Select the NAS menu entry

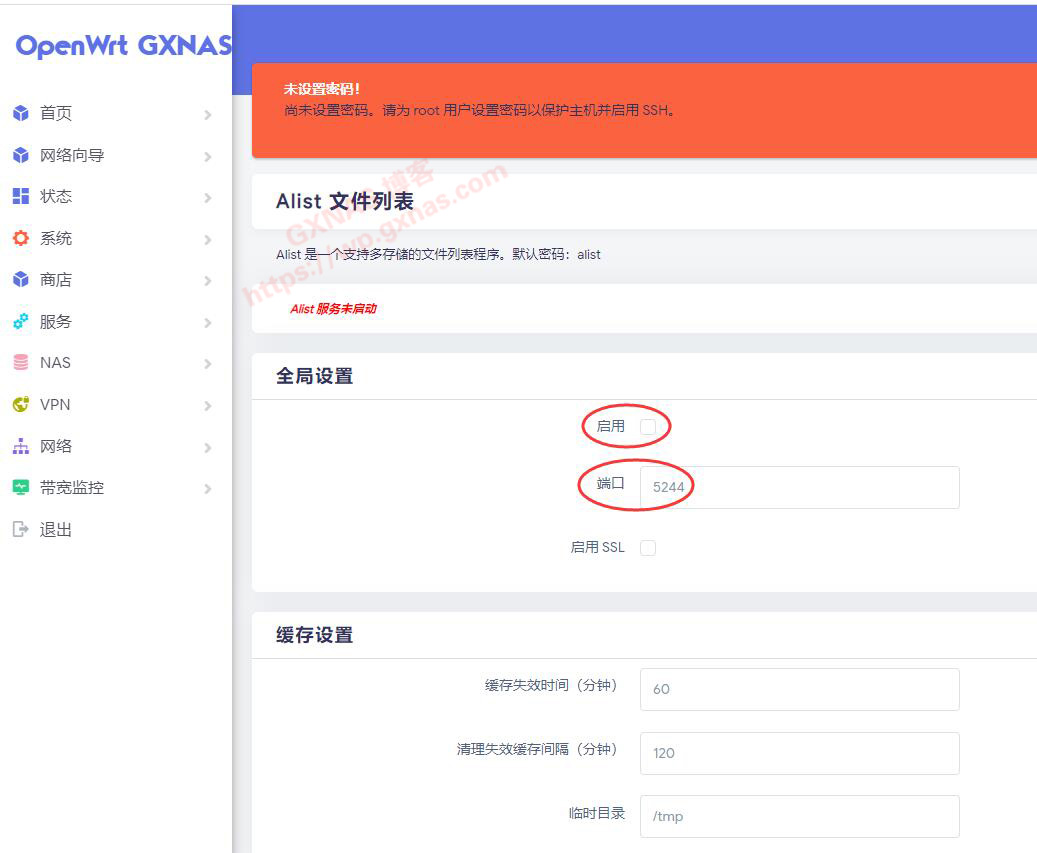[57, 362]
